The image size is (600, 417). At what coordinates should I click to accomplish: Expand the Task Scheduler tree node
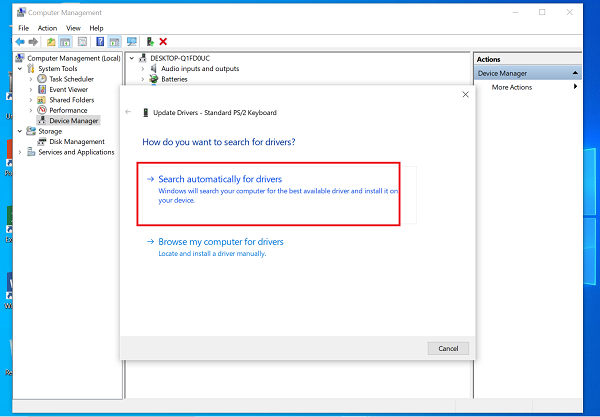30,79
